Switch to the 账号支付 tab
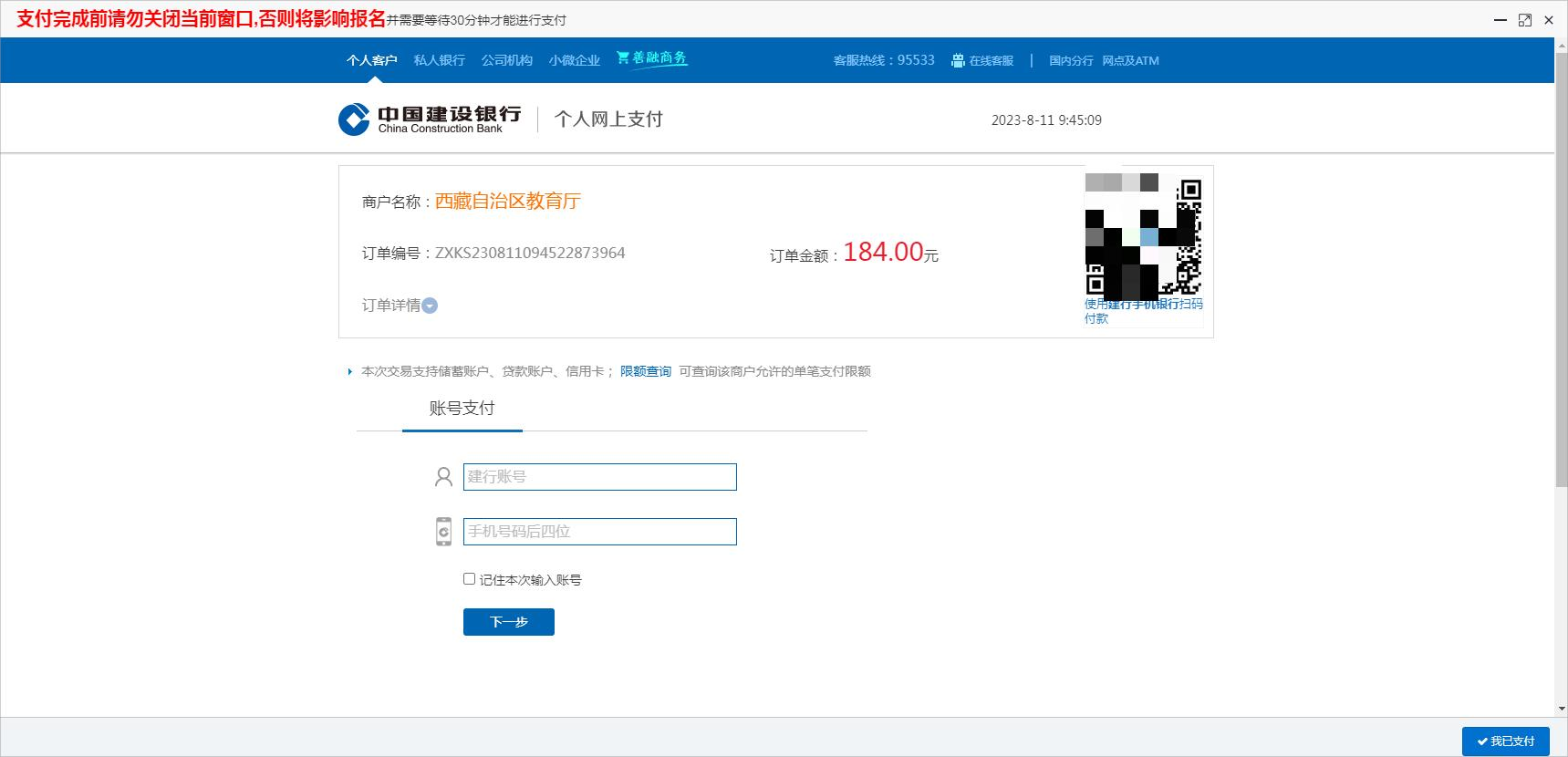The width and height of the screenshot is (1568, 757). (x=462, y=409)
